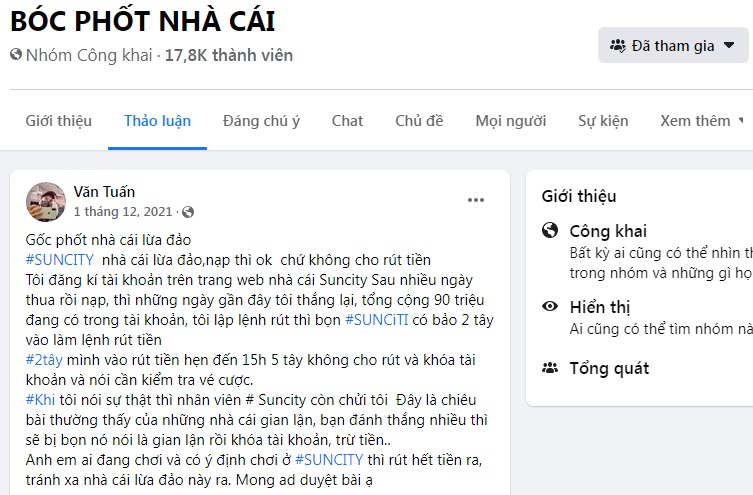Open the Mọi người tab
Screen dimensions: 753x495
click(x=511, y=121)
